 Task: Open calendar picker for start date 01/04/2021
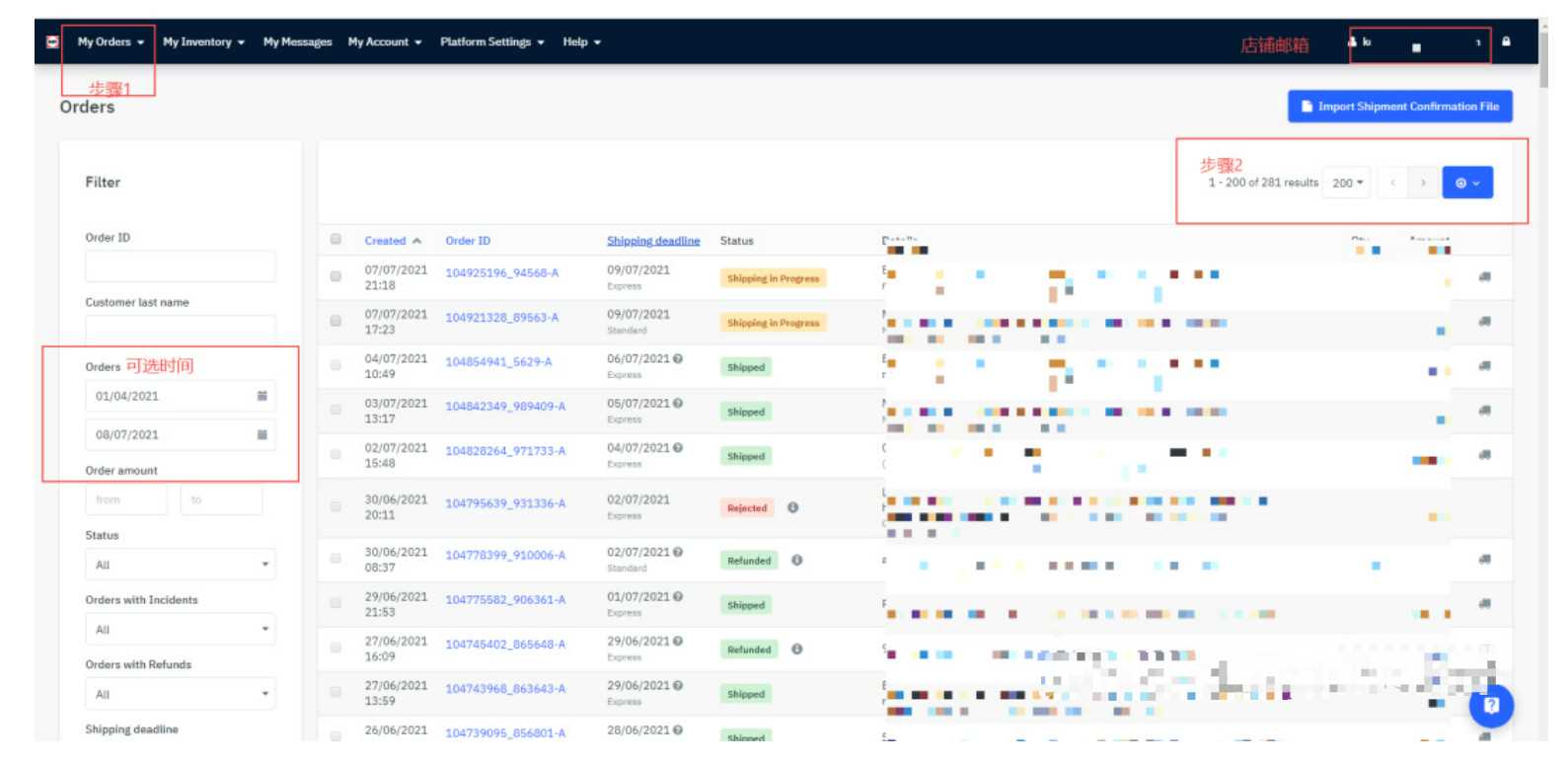(261, 396)
